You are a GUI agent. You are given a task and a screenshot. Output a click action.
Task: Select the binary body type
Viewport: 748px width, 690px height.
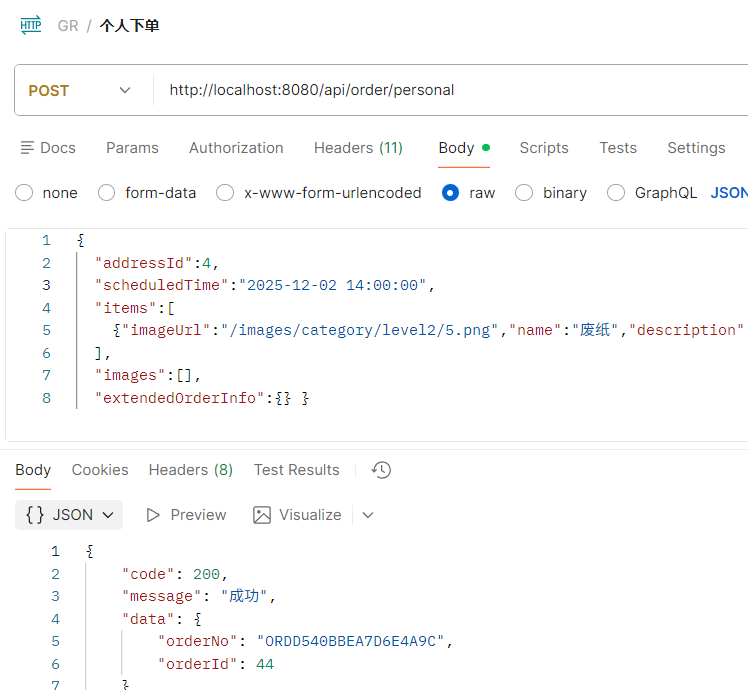pyautogui.click(x=524, y=193)
